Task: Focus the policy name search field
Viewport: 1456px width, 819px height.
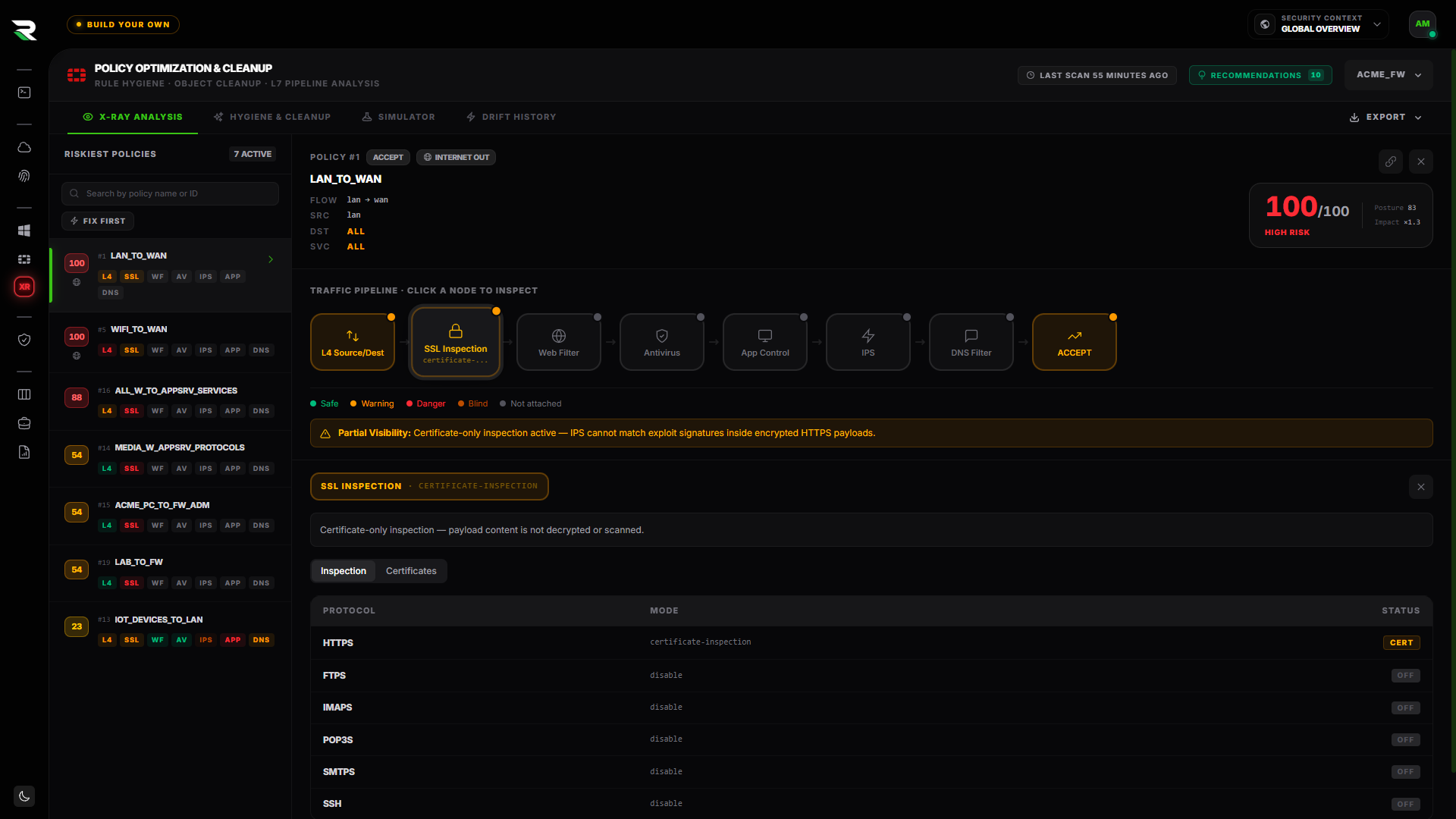Action: (170, 193)
